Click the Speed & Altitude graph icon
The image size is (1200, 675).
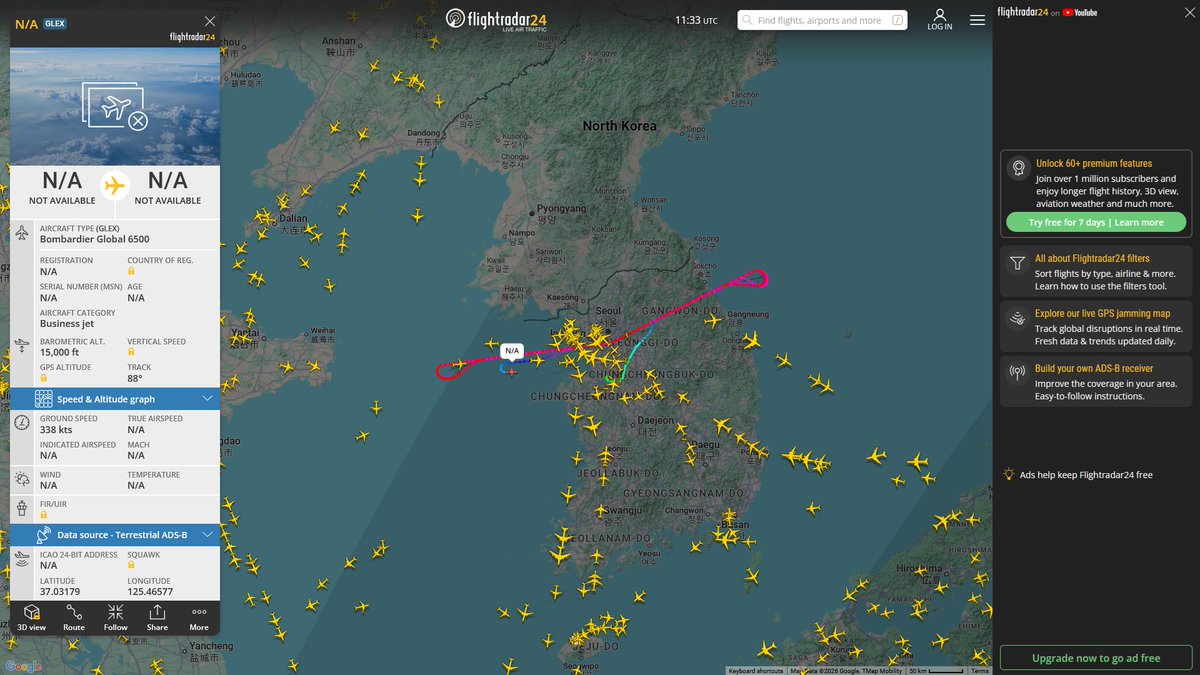pos(44,399)
